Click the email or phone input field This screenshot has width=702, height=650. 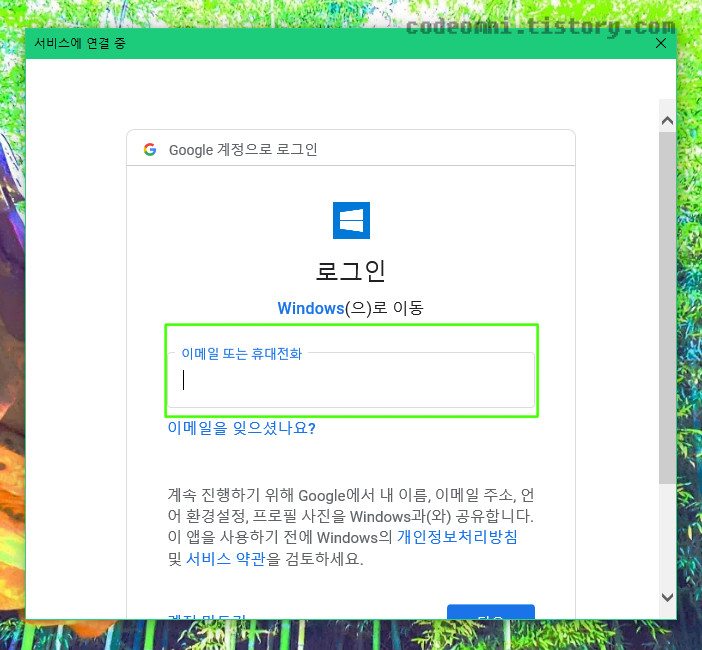click(351, 380)
